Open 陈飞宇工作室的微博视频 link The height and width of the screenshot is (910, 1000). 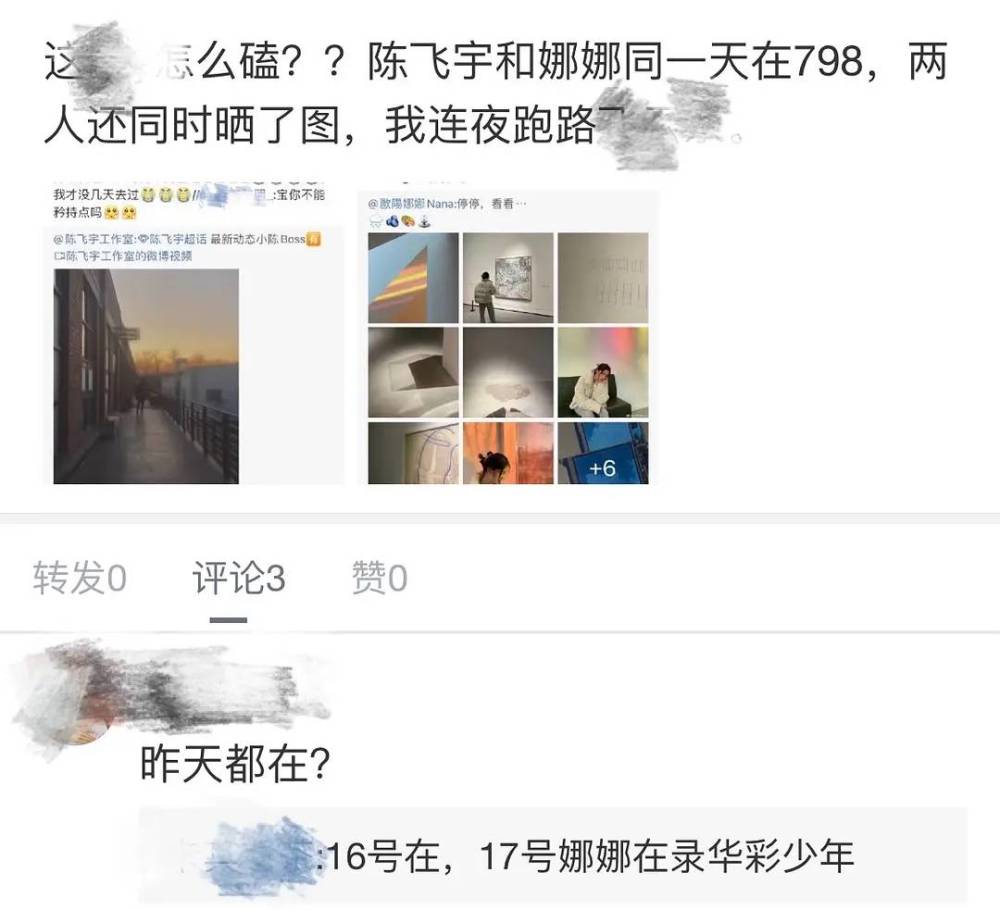[x=123, y=256]
